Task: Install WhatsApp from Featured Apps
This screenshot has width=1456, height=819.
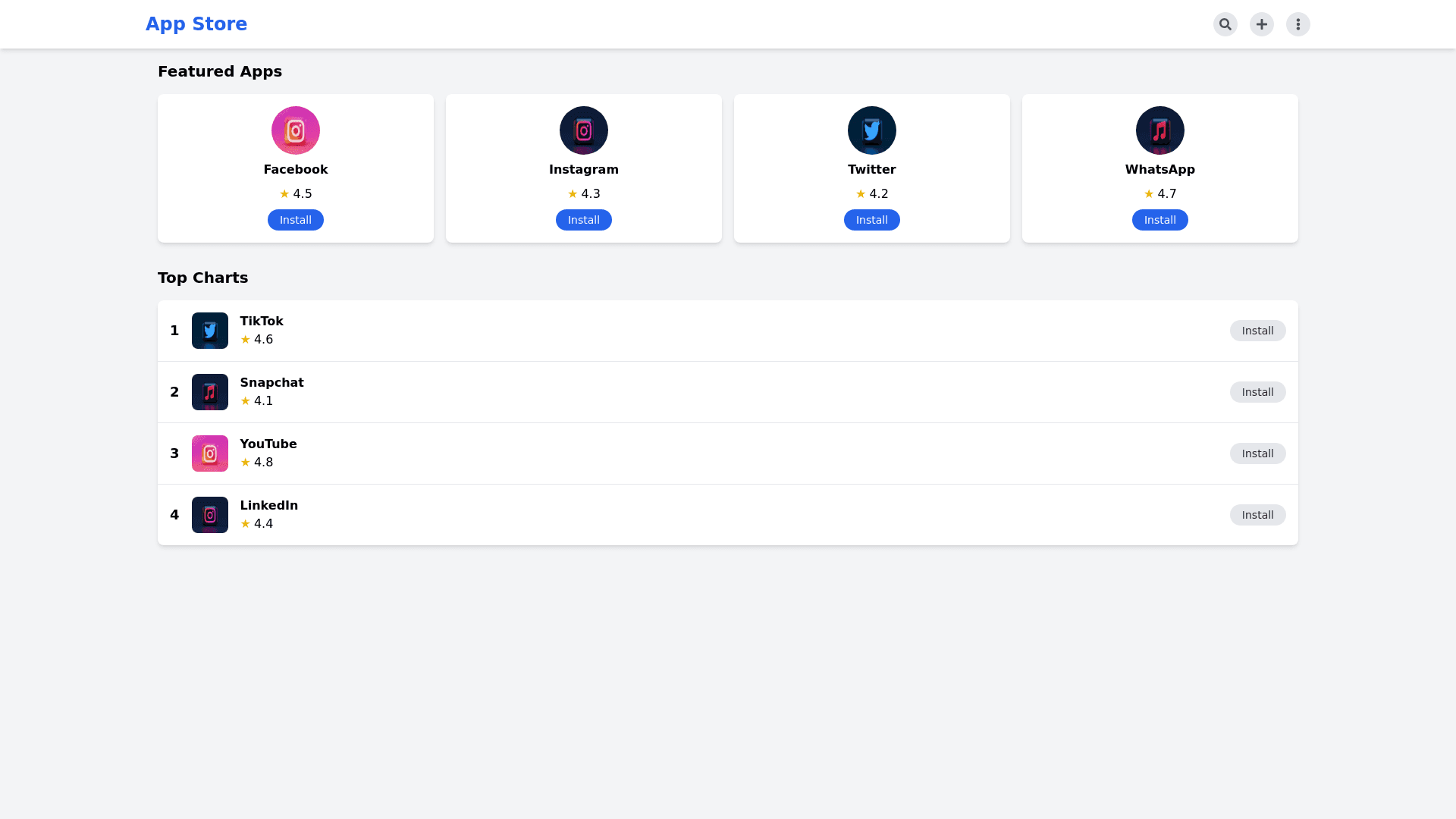Action: click(x=1160, y=220)
